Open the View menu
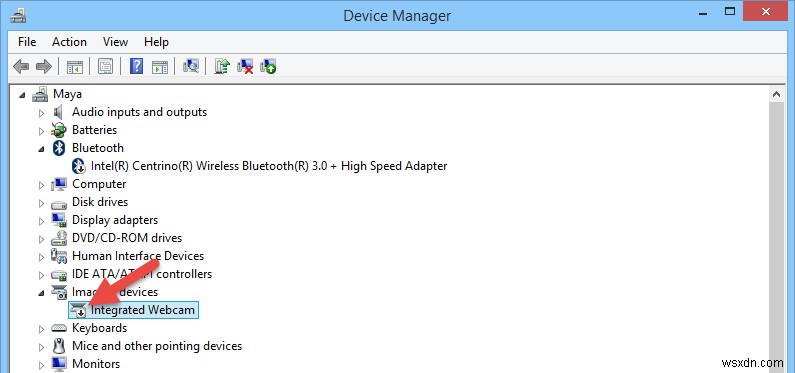 pos(116,42)
